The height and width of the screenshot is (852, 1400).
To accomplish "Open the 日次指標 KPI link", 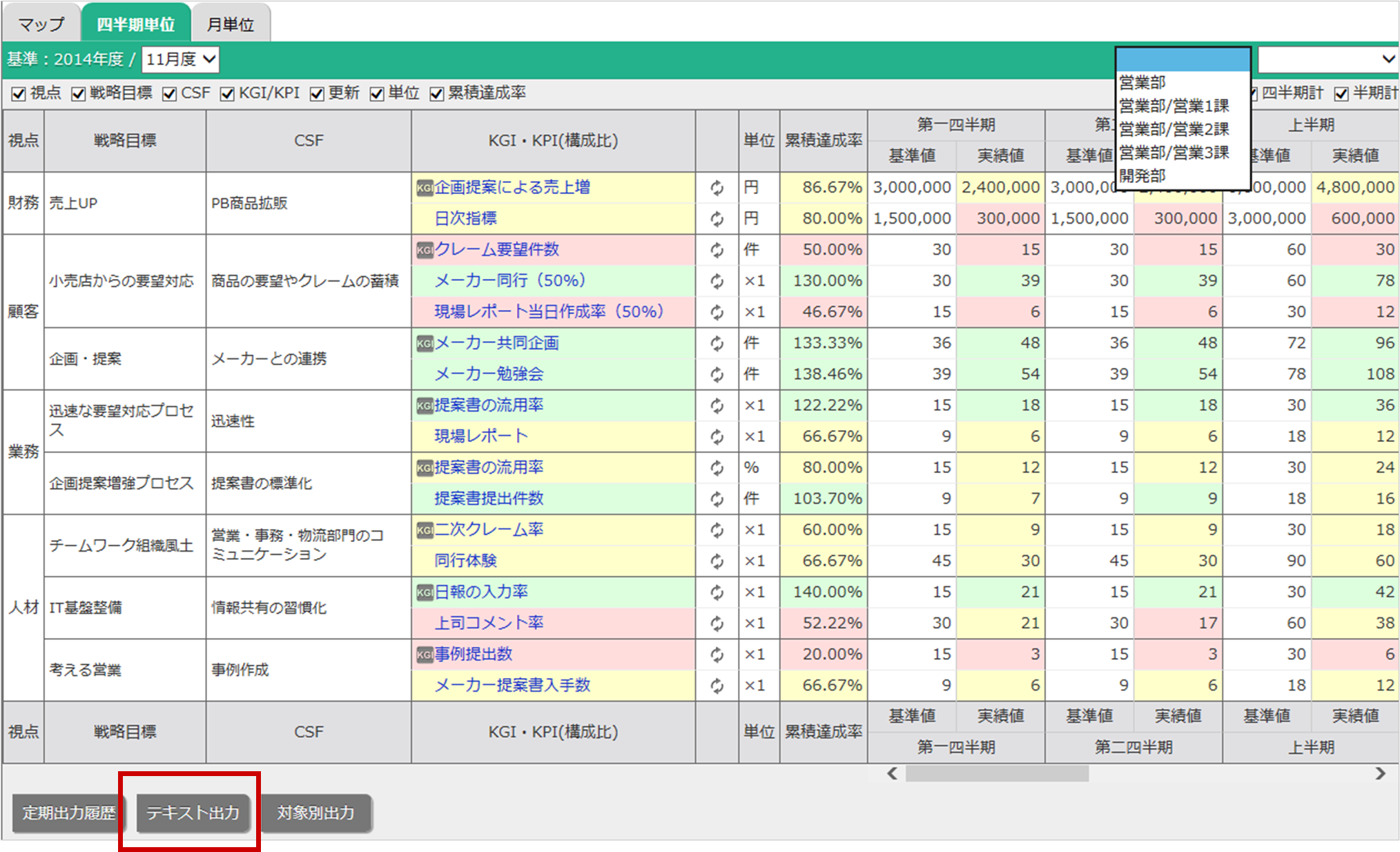I will [465, 219].
